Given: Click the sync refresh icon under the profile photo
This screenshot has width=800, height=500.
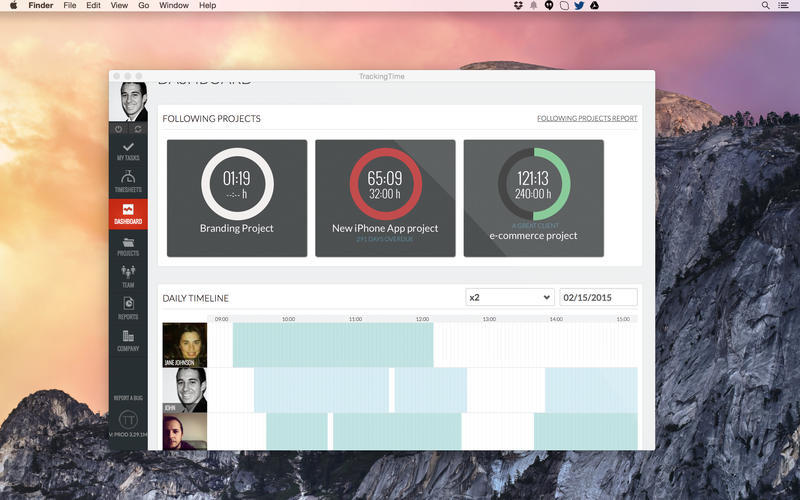Looking at the screenshot, I should pos(138,129).
